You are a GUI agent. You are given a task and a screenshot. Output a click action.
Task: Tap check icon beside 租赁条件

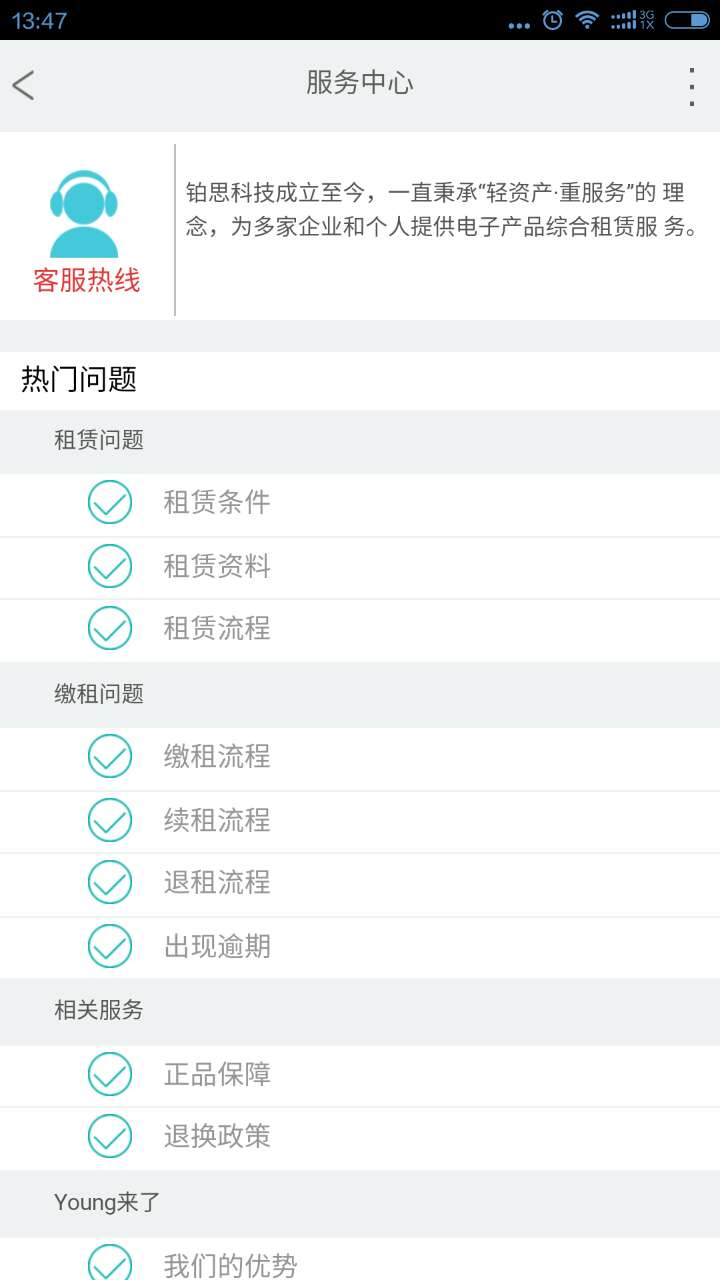(x=110, y=502)
